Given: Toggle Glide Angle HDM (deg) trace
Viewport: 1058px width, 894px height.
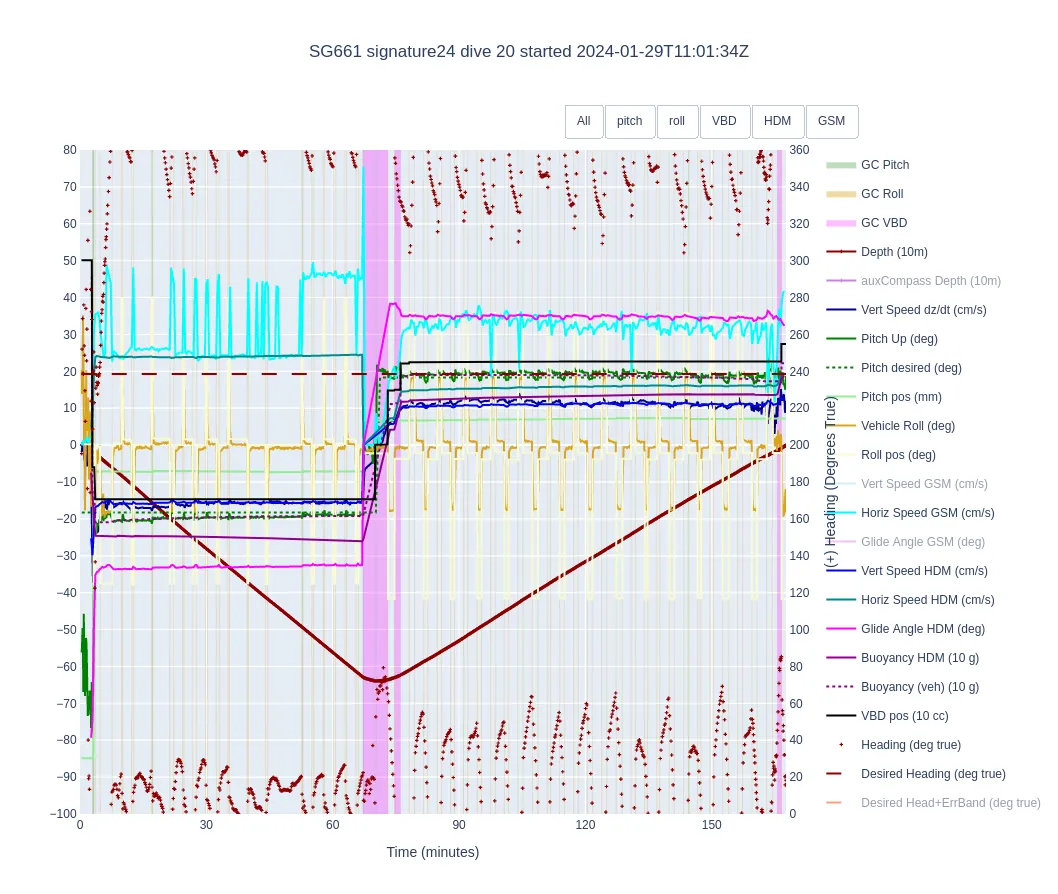Looking at the screenshot, I should click(x=906, y=630).
